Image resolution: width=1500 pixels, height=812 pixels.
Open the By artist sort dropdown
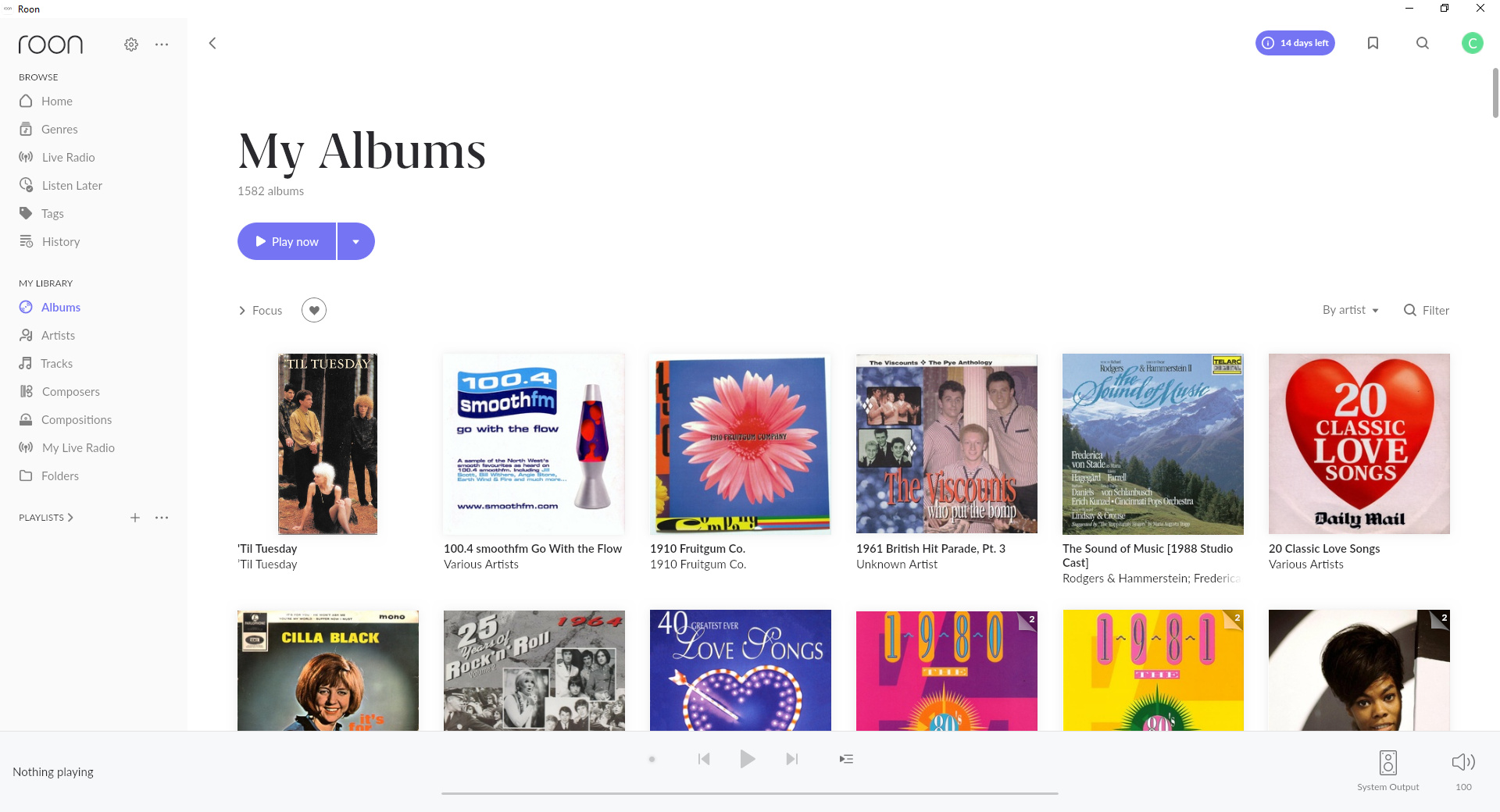point(1350,310)
